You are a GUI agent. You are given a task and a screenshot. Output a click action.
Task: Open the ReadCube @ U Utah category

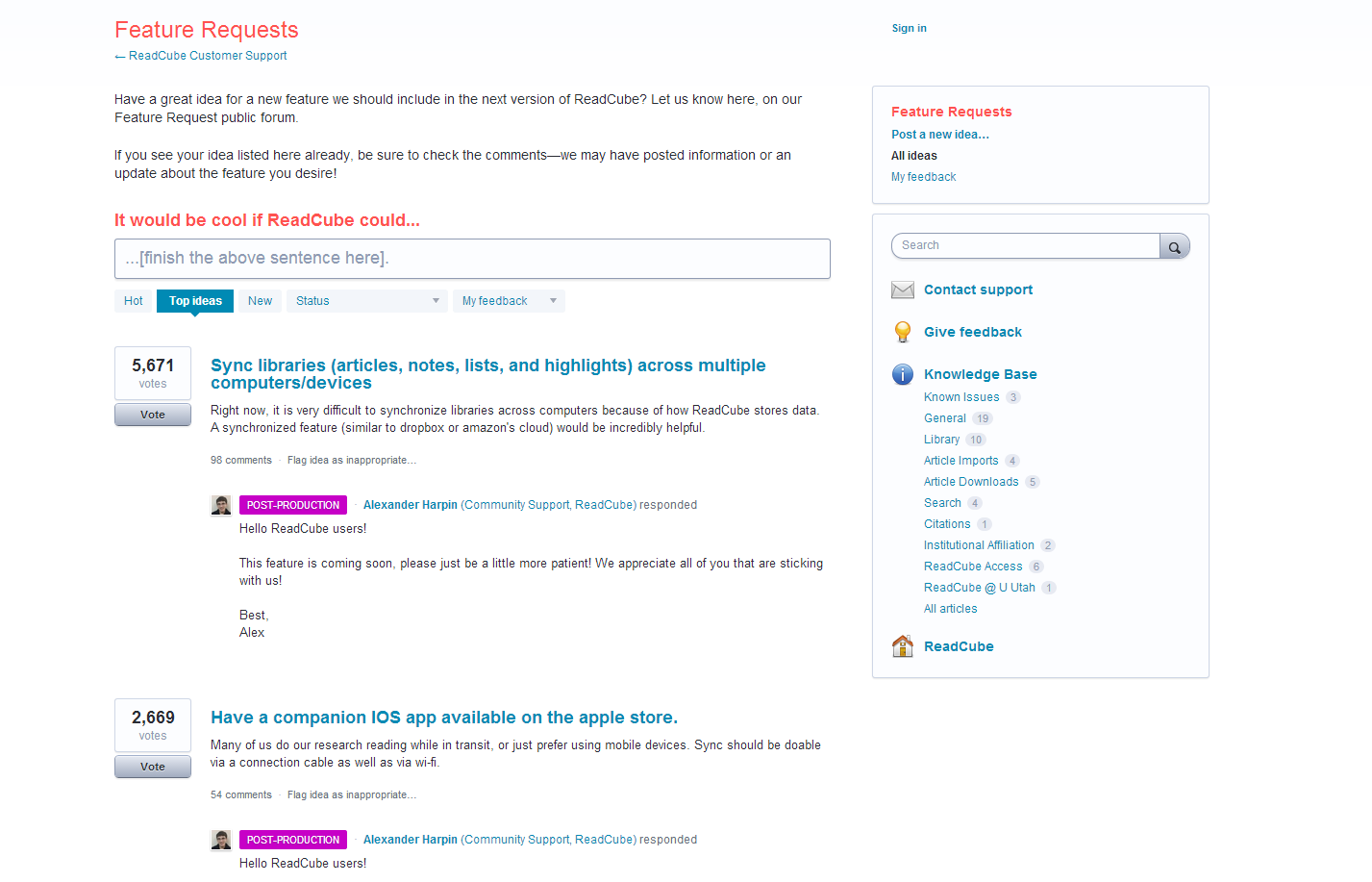point(980,588)
